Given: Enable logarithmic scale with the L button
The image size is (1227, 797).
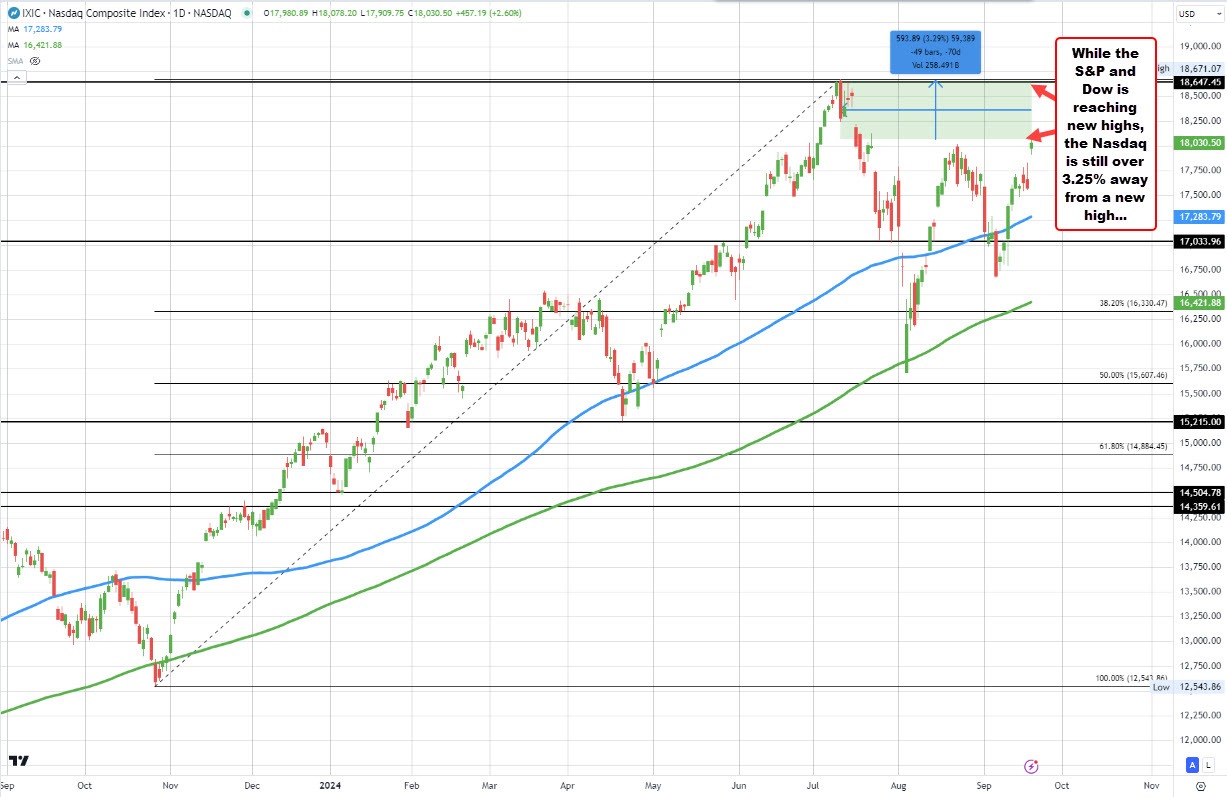Looking at the screenshot, I should (x=1208, y=765).
